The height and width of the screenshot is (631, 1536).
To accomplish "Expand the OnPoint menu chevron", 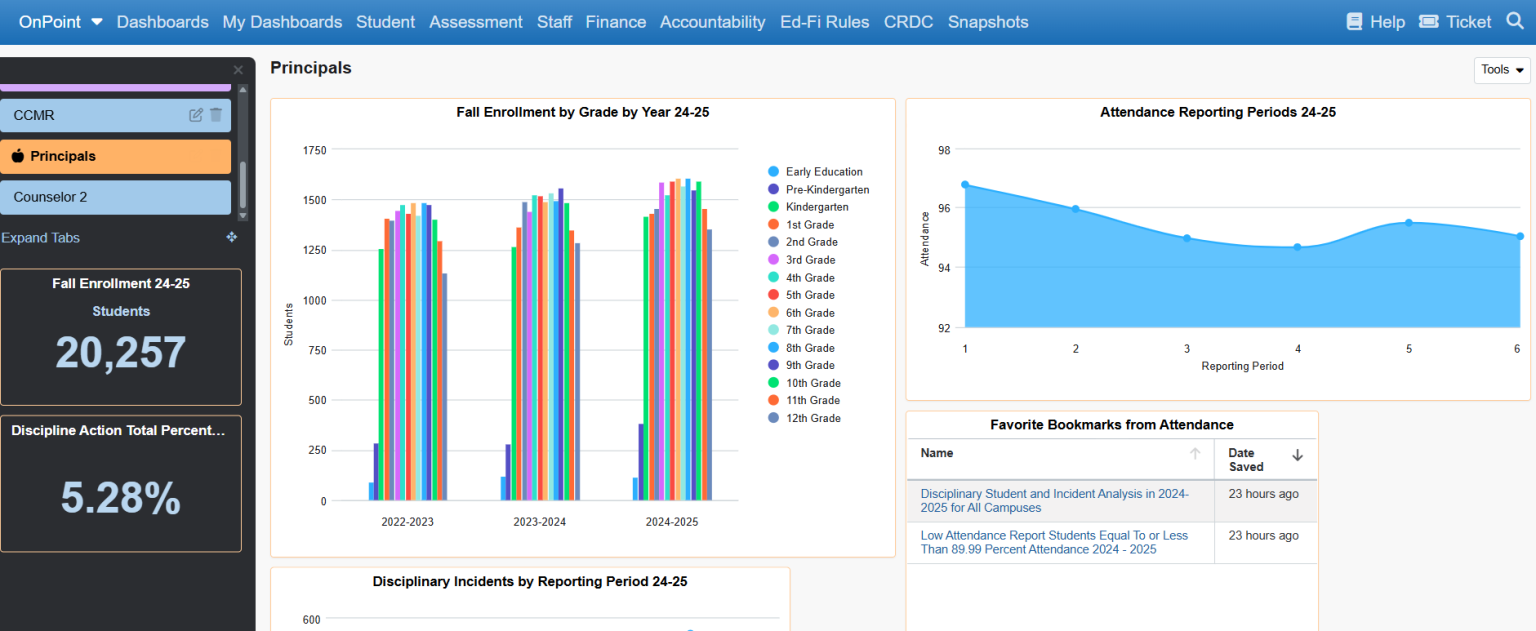I will pos(95,21).
